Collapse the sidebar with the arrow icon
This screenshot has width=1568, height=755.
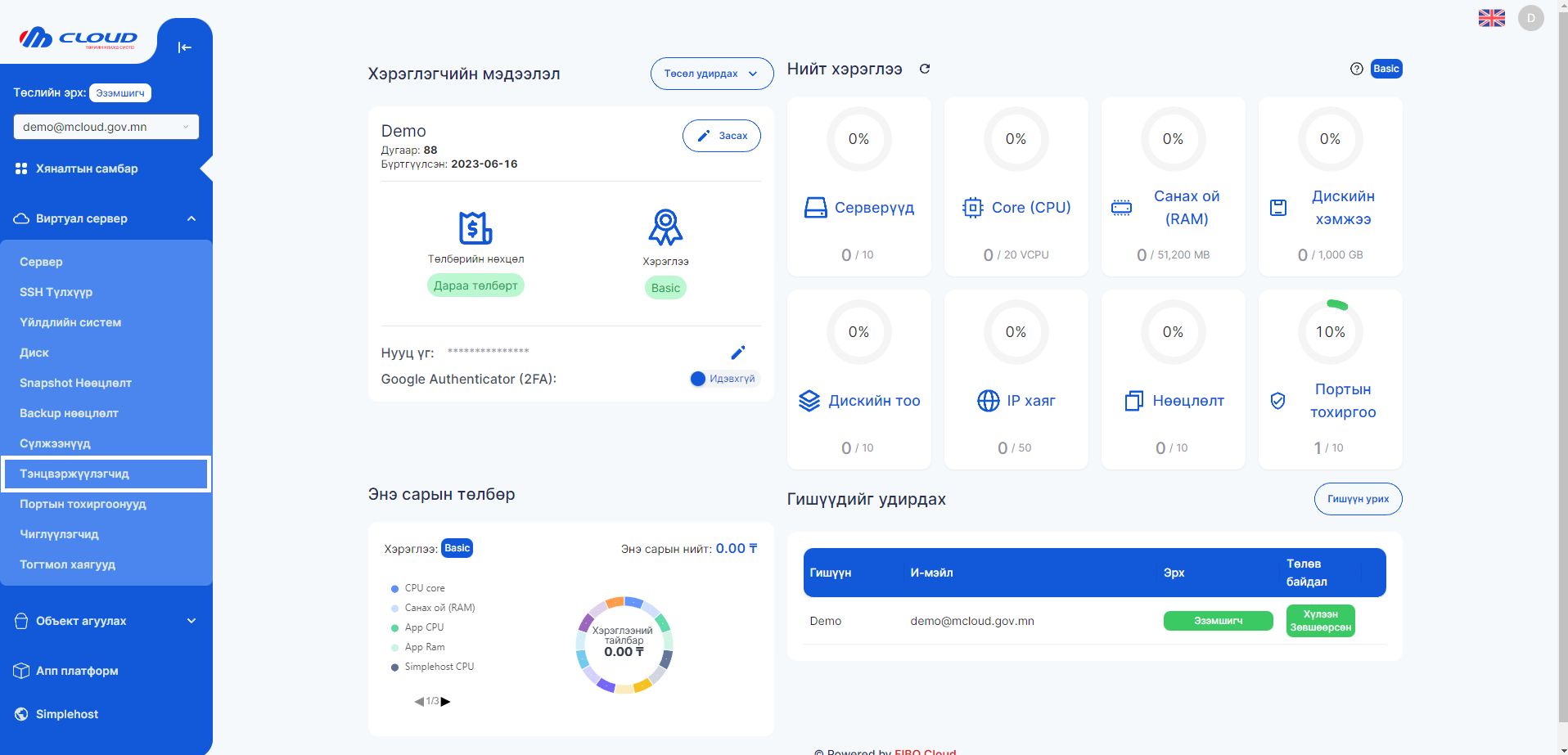pos(185,47)
